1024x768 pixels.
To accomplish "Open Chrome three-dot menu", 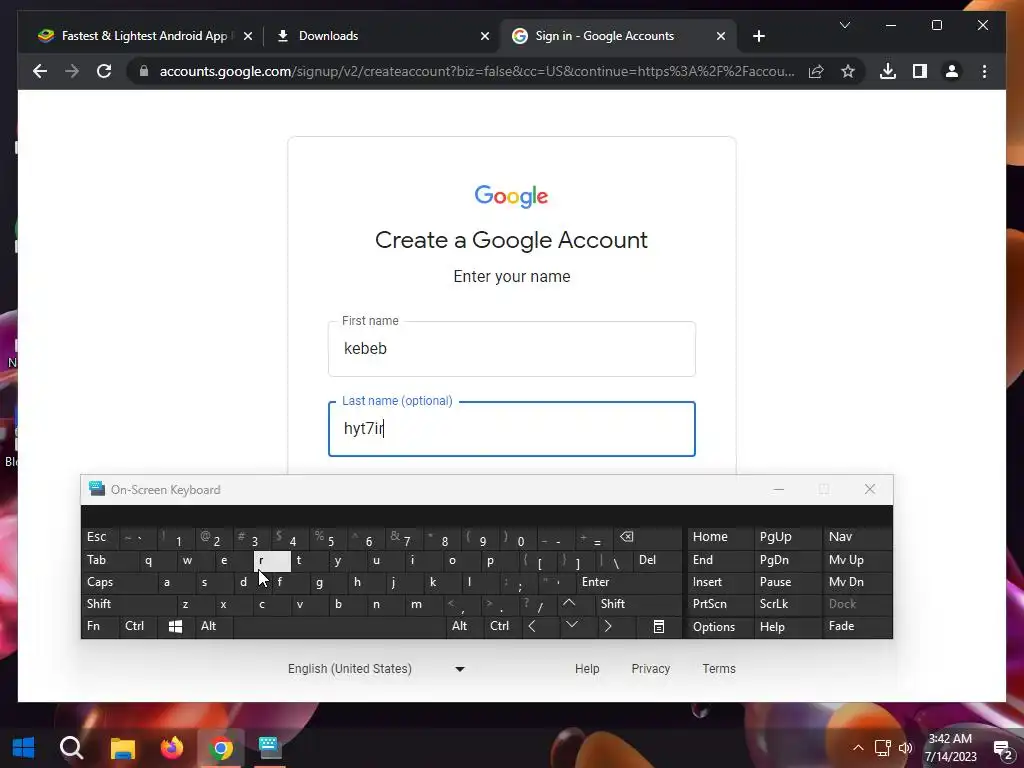I will [x=984, y=71].
